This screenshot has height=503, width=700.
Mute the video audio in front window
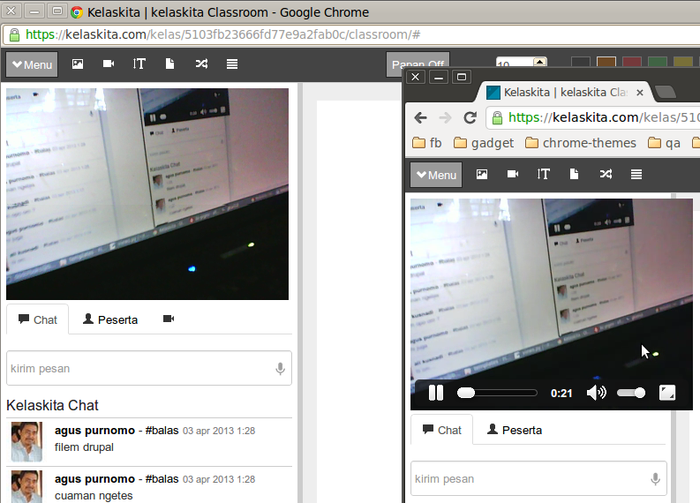596,393
